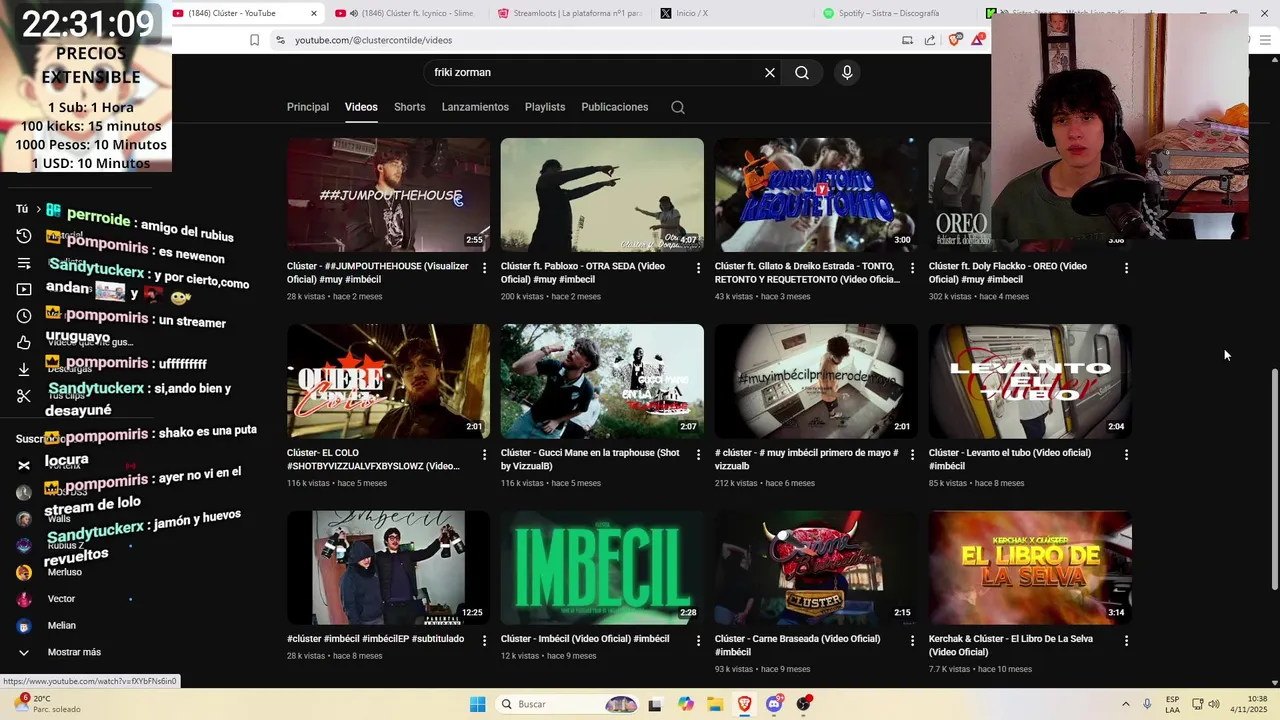1280x720 pixels.
Task: Play the green IMBECIL video thumbnail
Action: pyautogui.click(x=602, y=568)
